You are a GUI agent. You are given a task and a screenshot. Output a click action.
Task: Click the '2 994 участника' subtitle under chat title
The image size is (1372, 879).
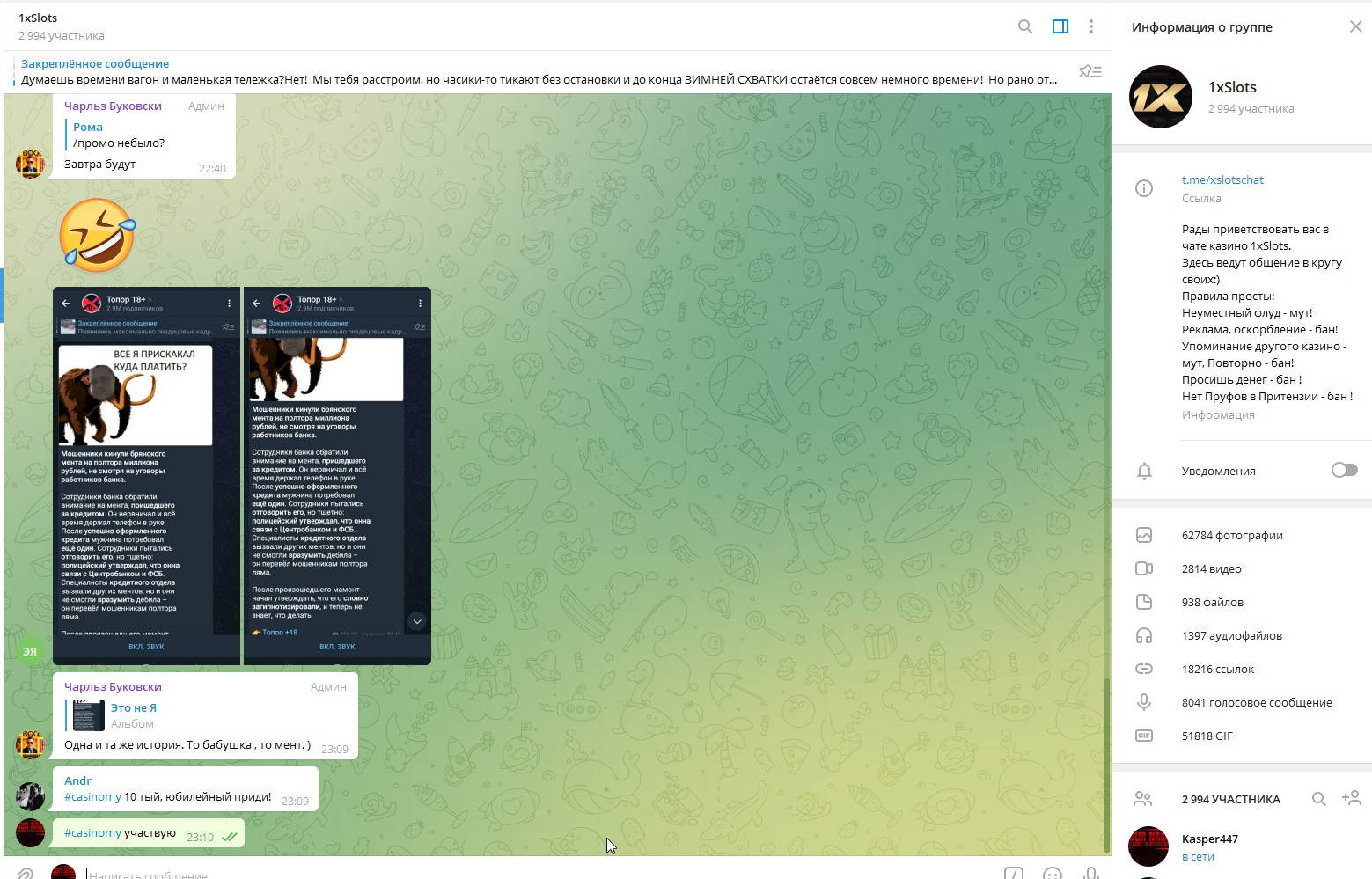[x=62, y=36]
